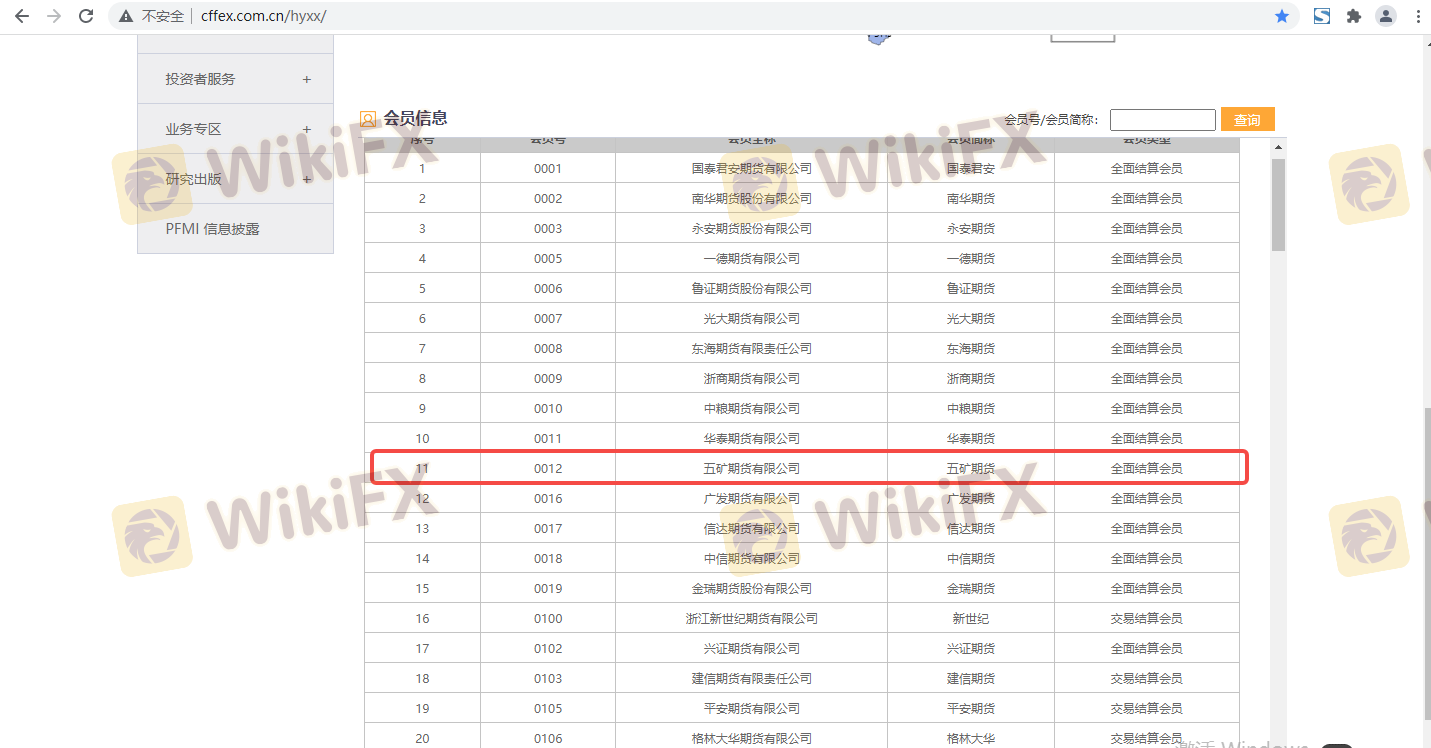Select full name 兴证期货有限公司
The image size is (1431, 748).
click(x=751, y=649)
